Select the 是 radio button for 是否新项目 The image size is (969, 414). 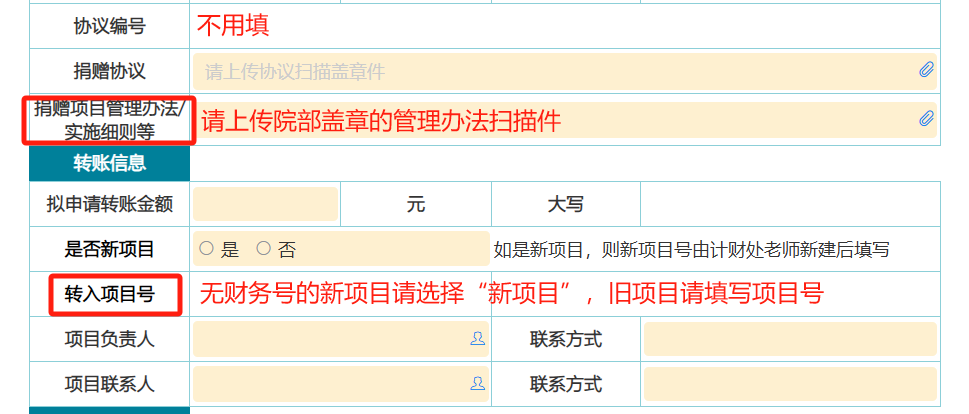click(x=207, y=248)
